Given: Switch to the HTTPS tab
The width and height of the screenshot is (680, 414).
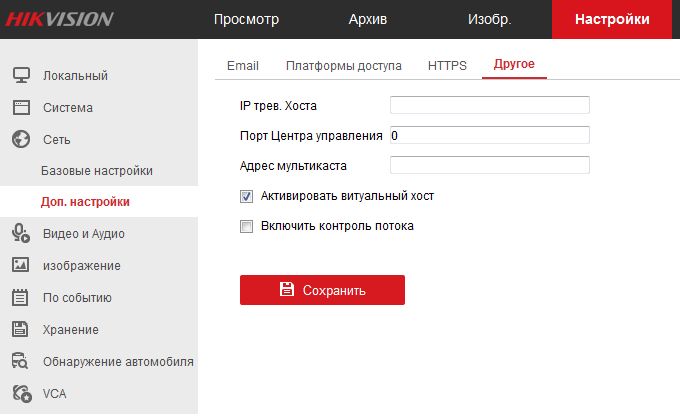Looking at the screenshot, I should tap(447, 65).
